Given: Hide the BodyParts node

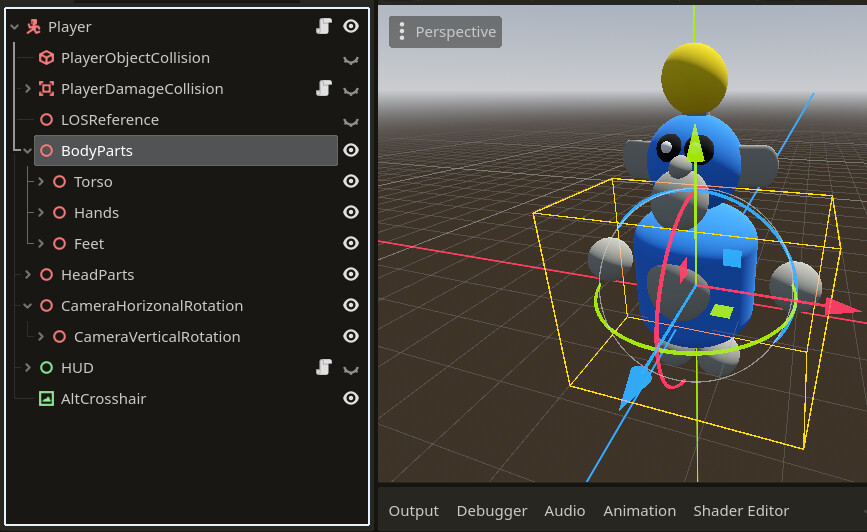Looking at the screenshot, I should pos(351,151).
